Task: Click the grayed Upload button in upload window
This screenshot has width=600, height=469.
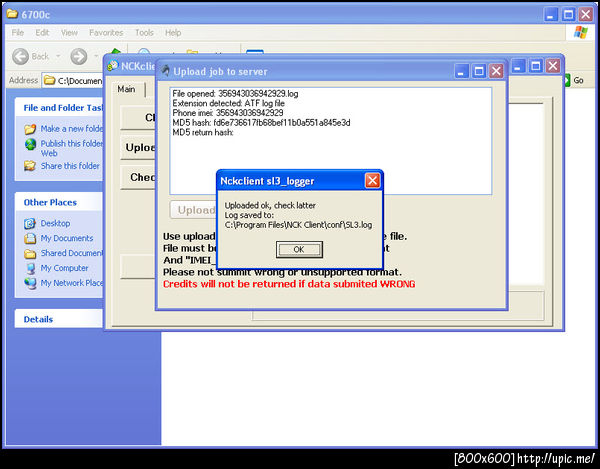Action: pyautogui.click(x=193, y=210)
